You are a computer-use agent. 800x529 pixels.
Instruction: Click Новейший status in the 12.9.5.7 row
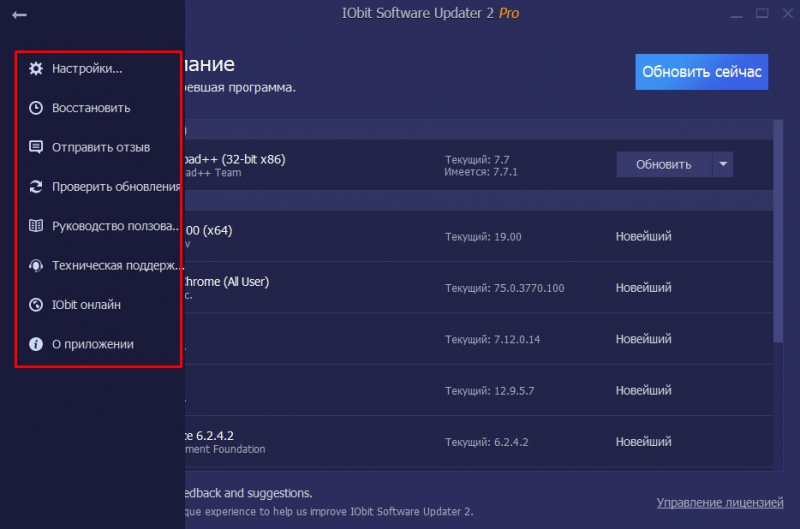tap(643, 390)
